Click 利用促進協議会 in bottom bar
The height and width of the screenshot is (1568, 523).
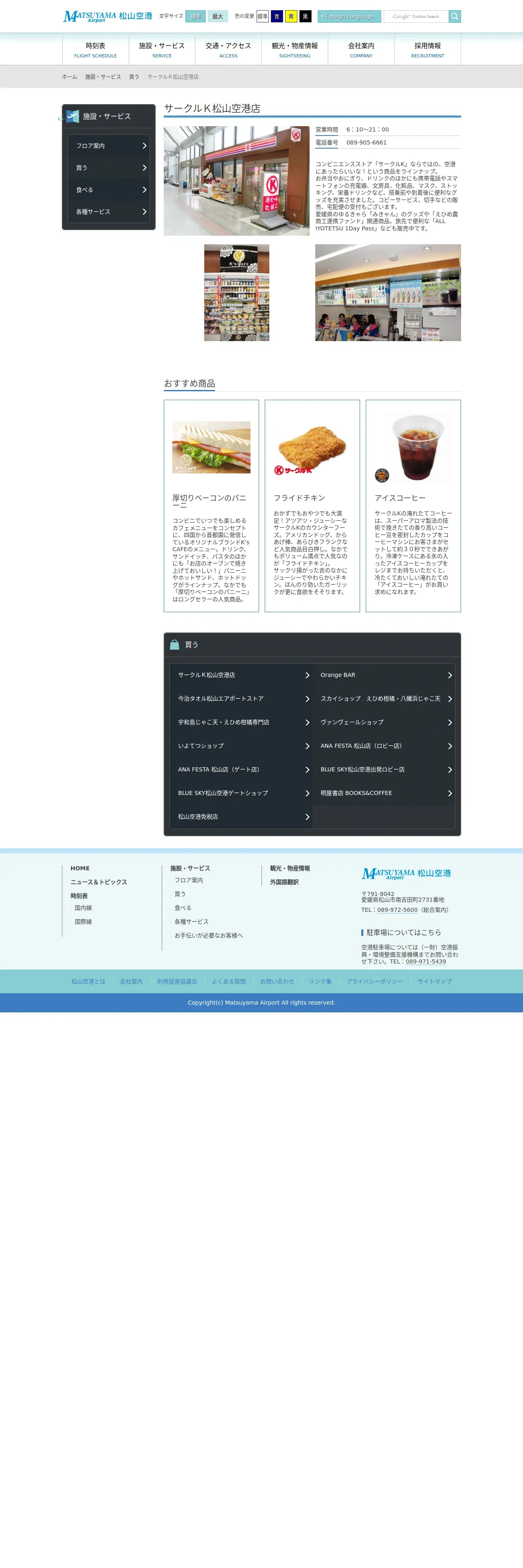point(177,981)
